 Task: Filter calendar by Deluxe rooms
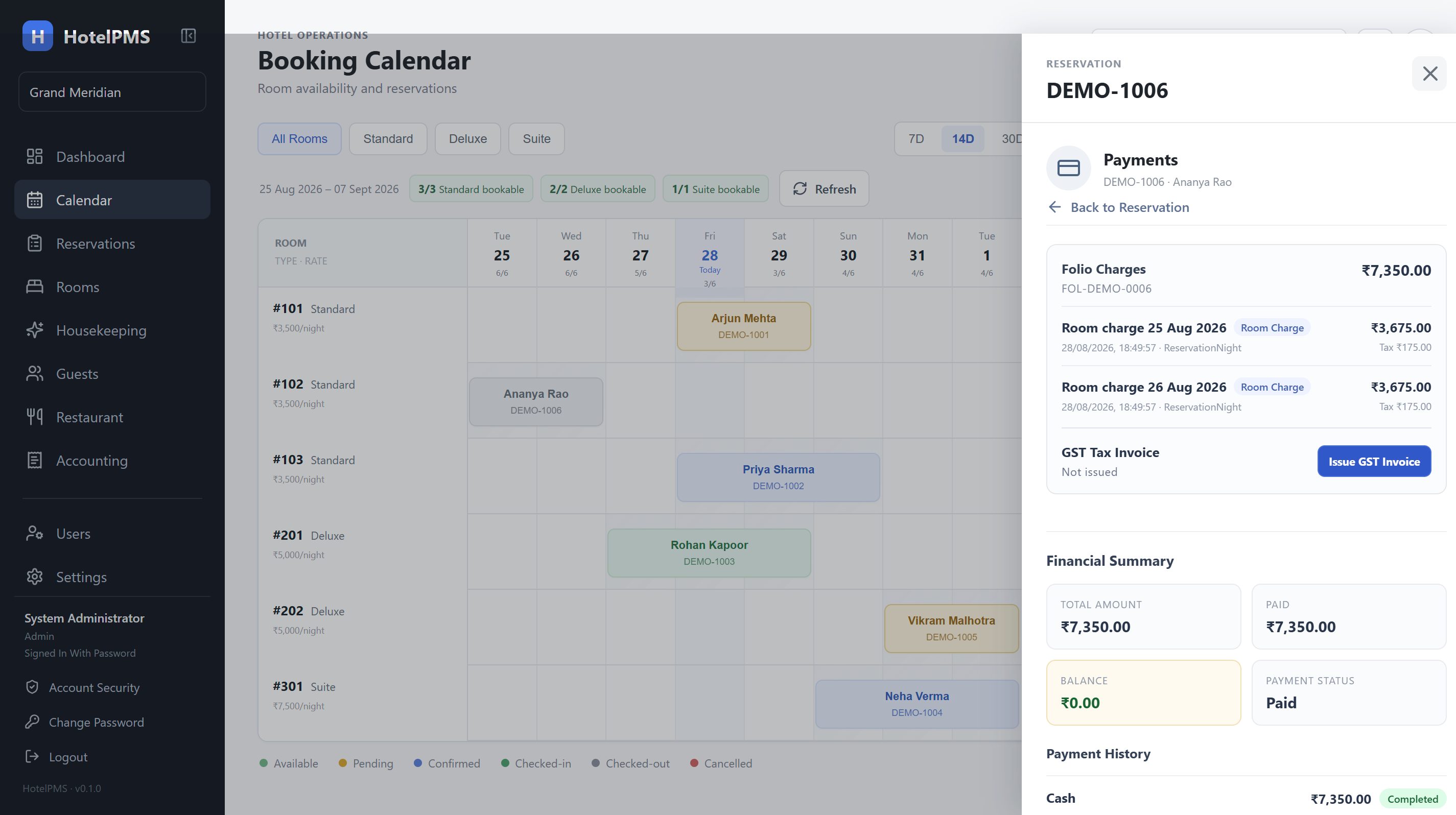pyautogui.click(x=467, y=139)
